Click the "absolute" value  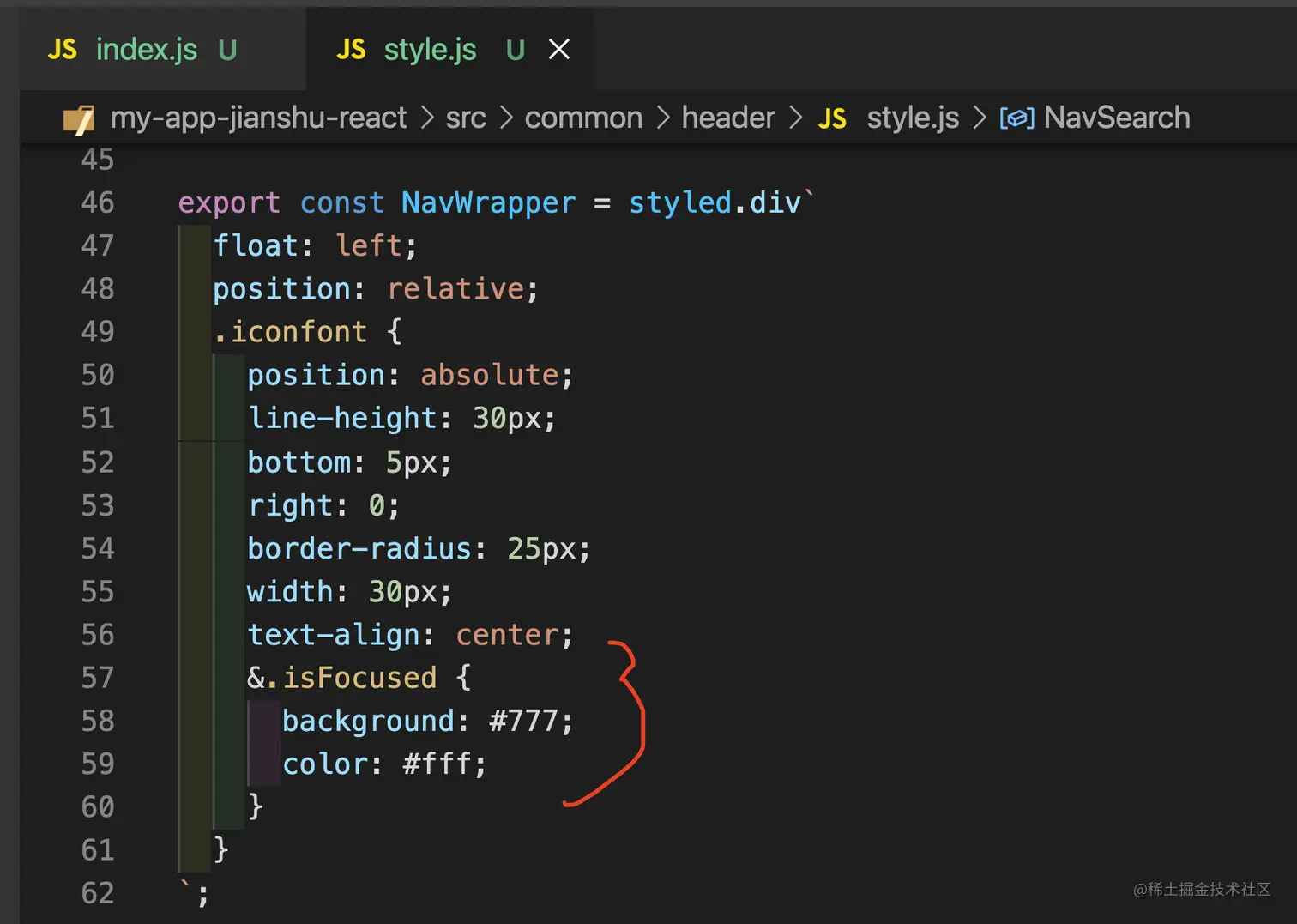point(490,375)
